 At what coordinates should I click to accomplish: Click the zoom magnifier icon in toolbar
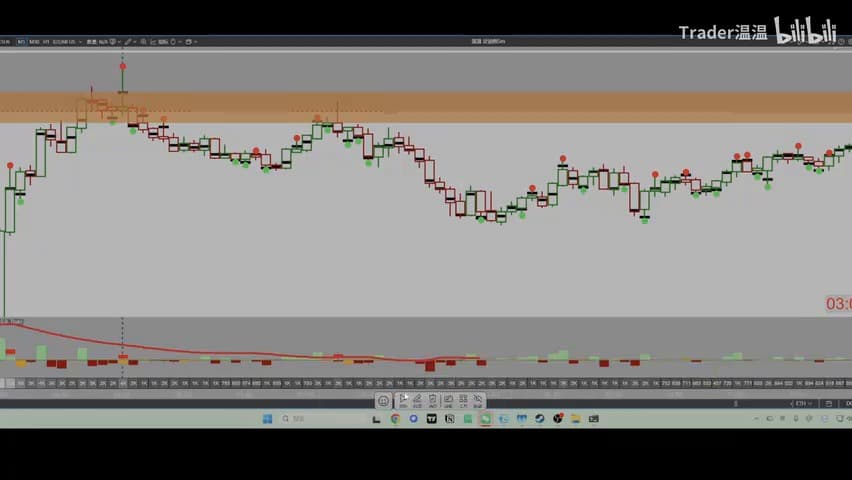point(143,42)
